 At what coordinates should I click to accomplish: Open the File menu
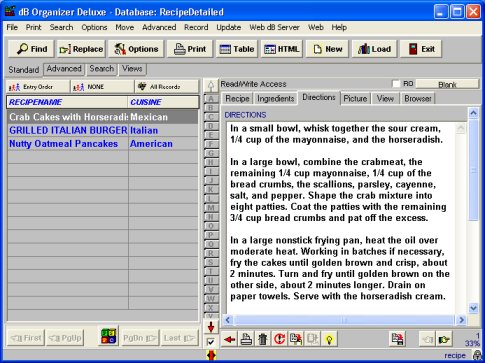(x=12, y=27)
